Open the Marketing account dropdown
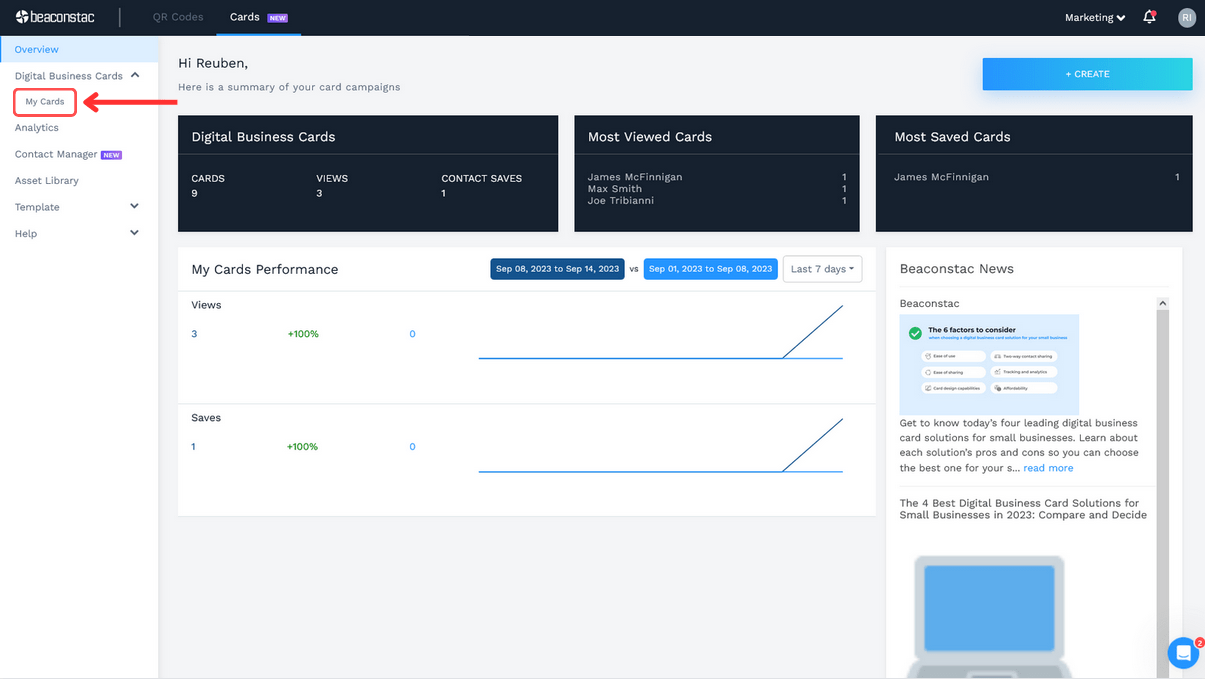Viewport: 1205px width, 679px height. (1094, 17)
